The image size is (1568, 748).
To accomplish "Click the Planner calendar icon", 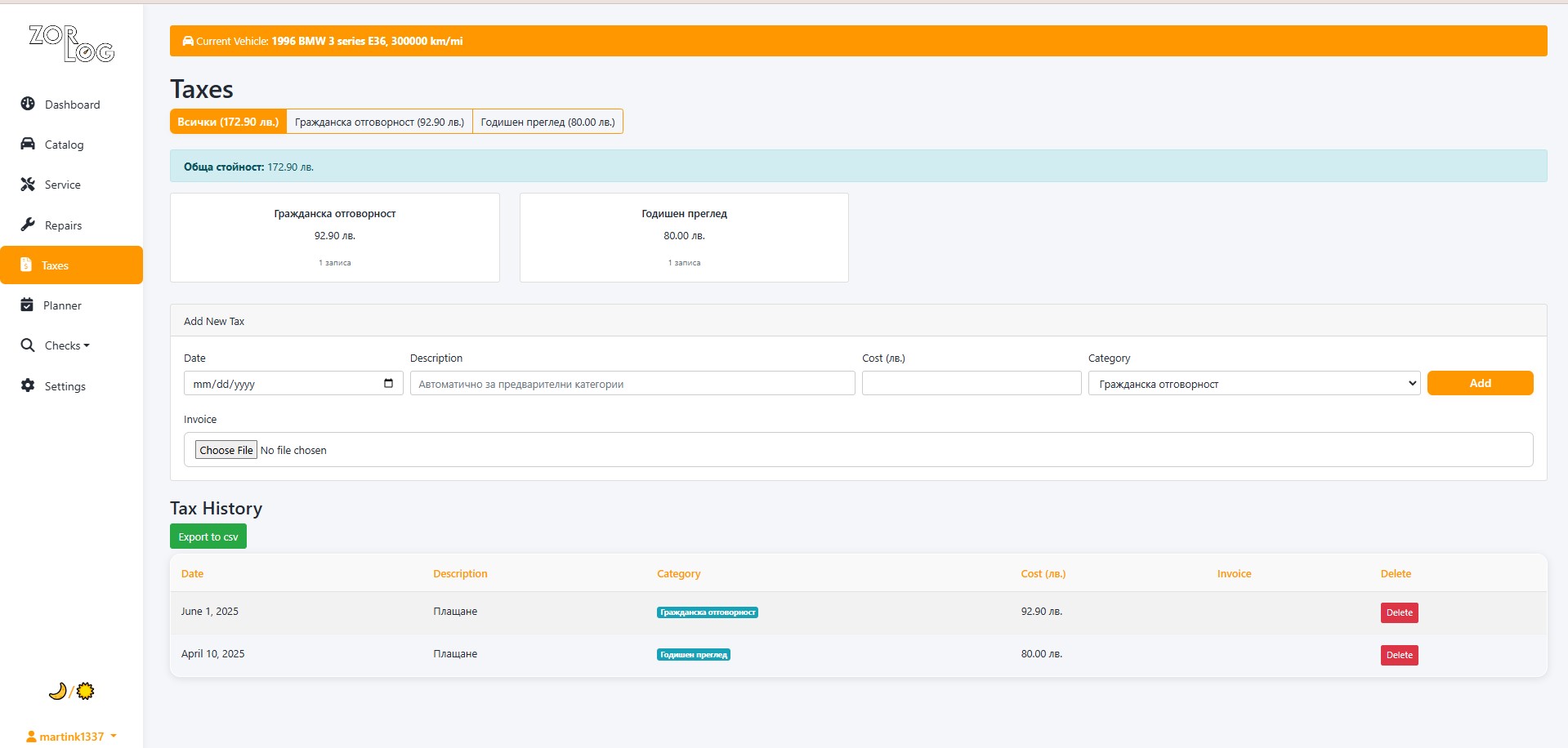I will (x=27, y=305).
